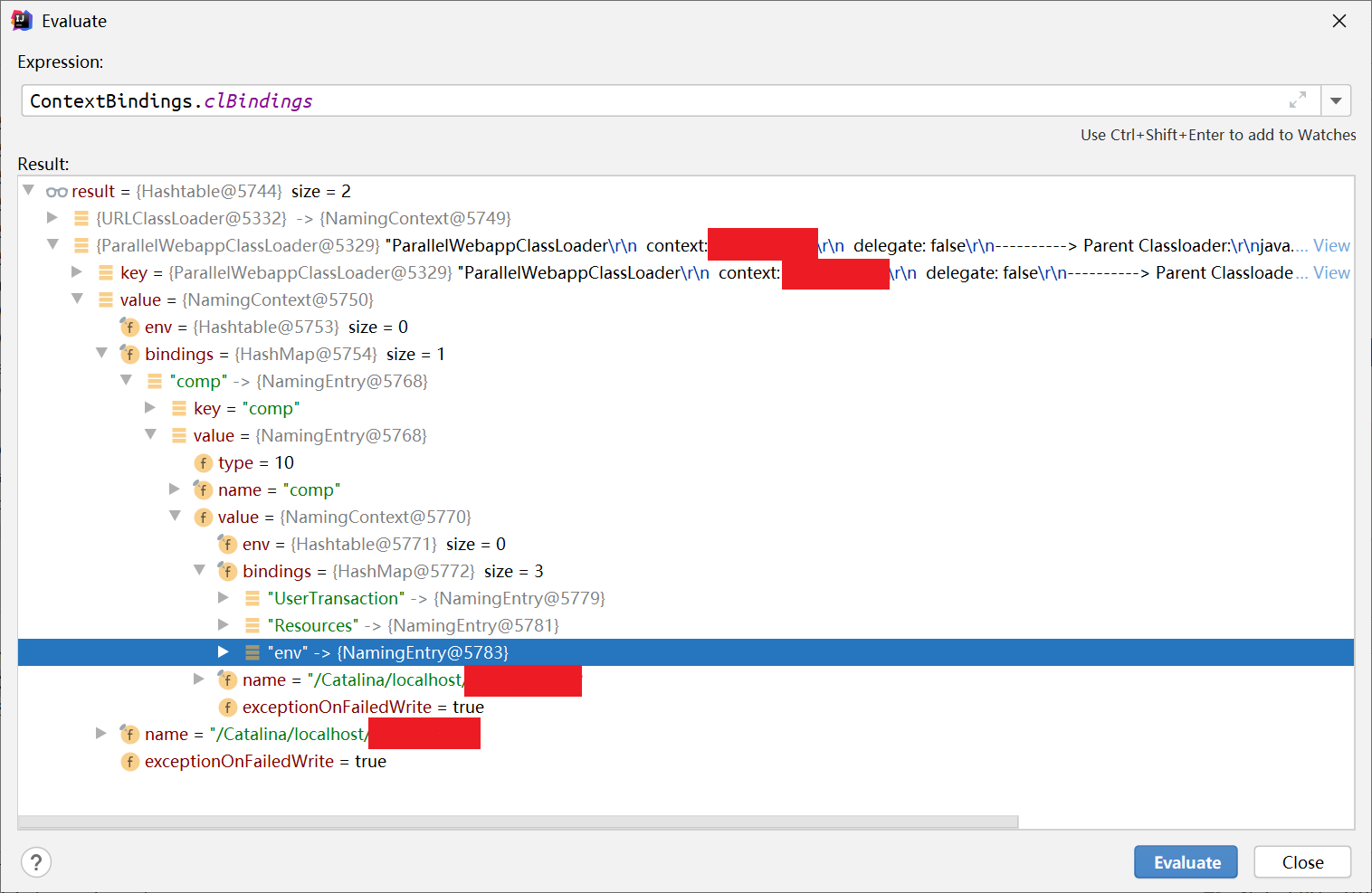
Task: Collapse value = NamingContext@5770 node
Action: coord(175,517)
